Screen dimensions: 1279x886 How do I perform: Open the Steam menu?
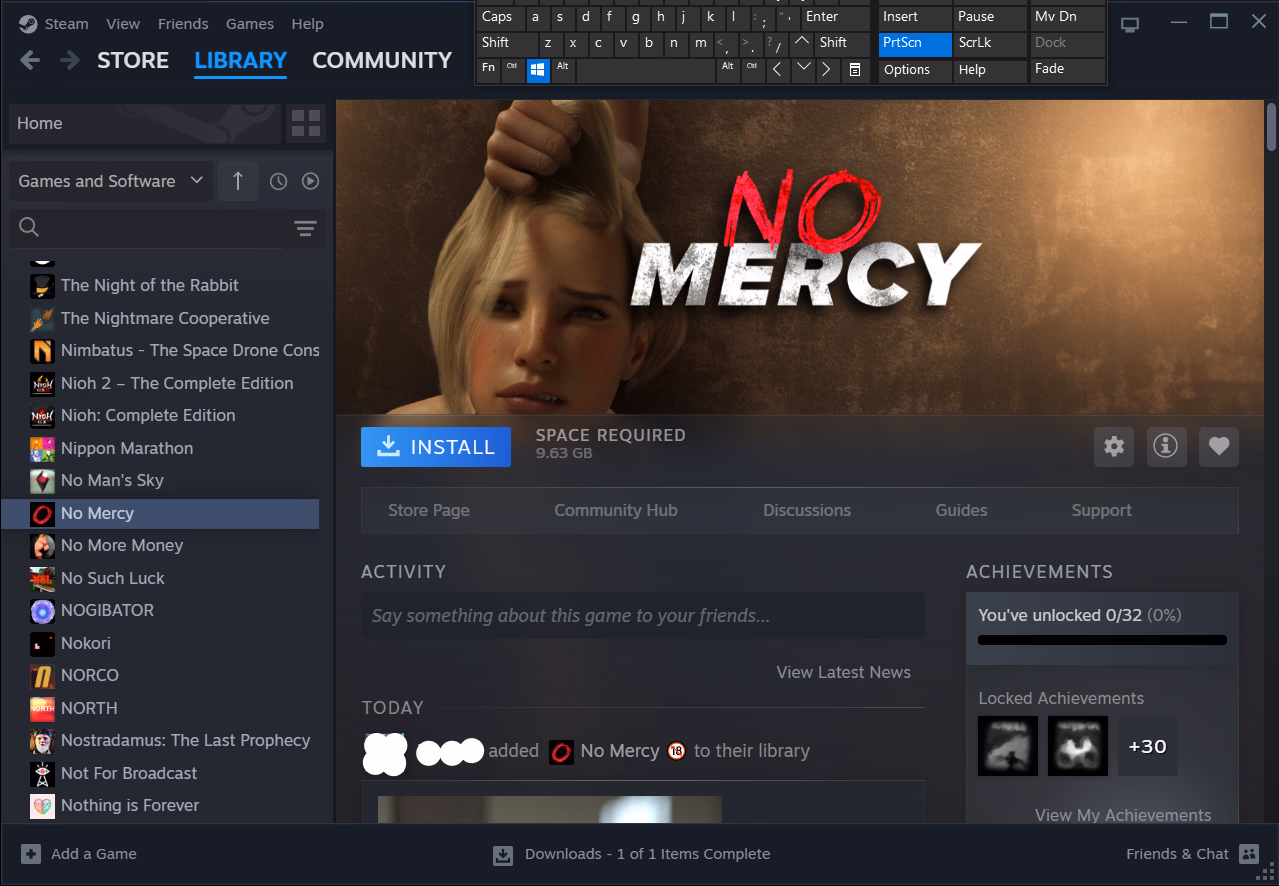[x=67, y=24]
